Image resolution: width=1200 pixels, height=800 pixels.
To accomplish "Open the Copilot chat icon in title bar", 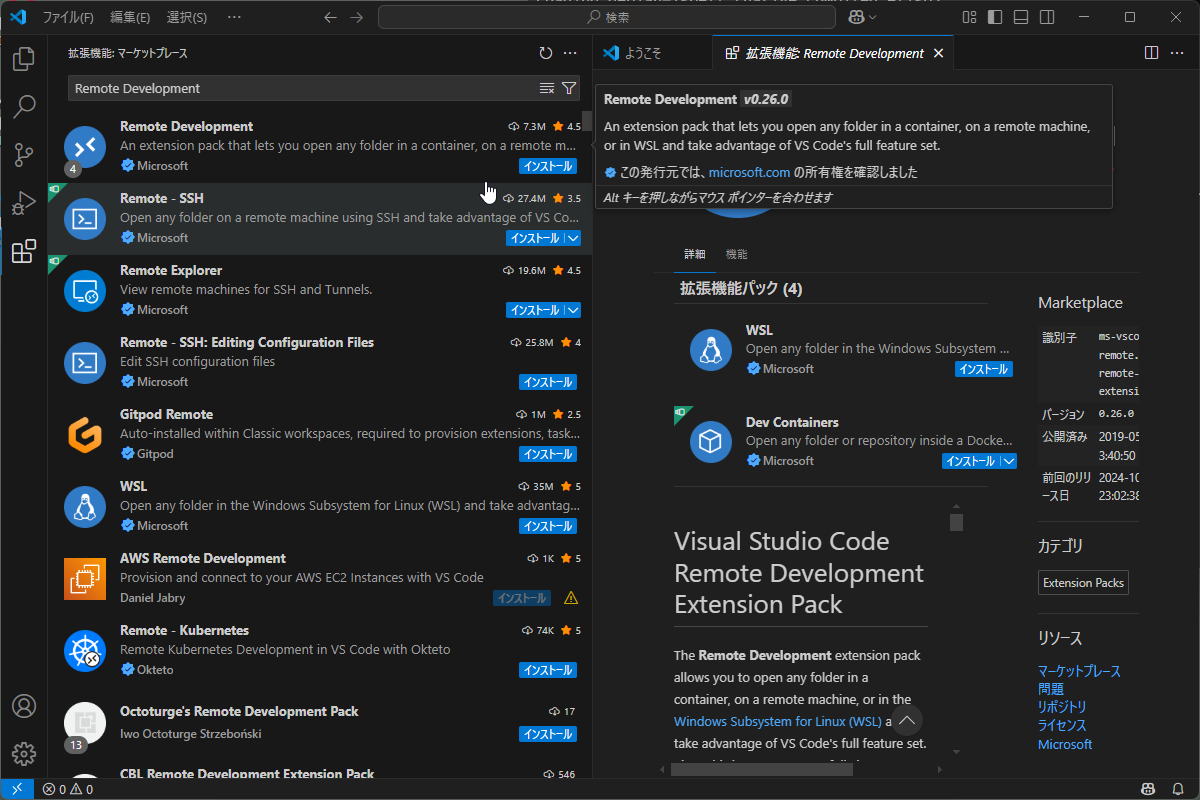I will coord(856,17).
